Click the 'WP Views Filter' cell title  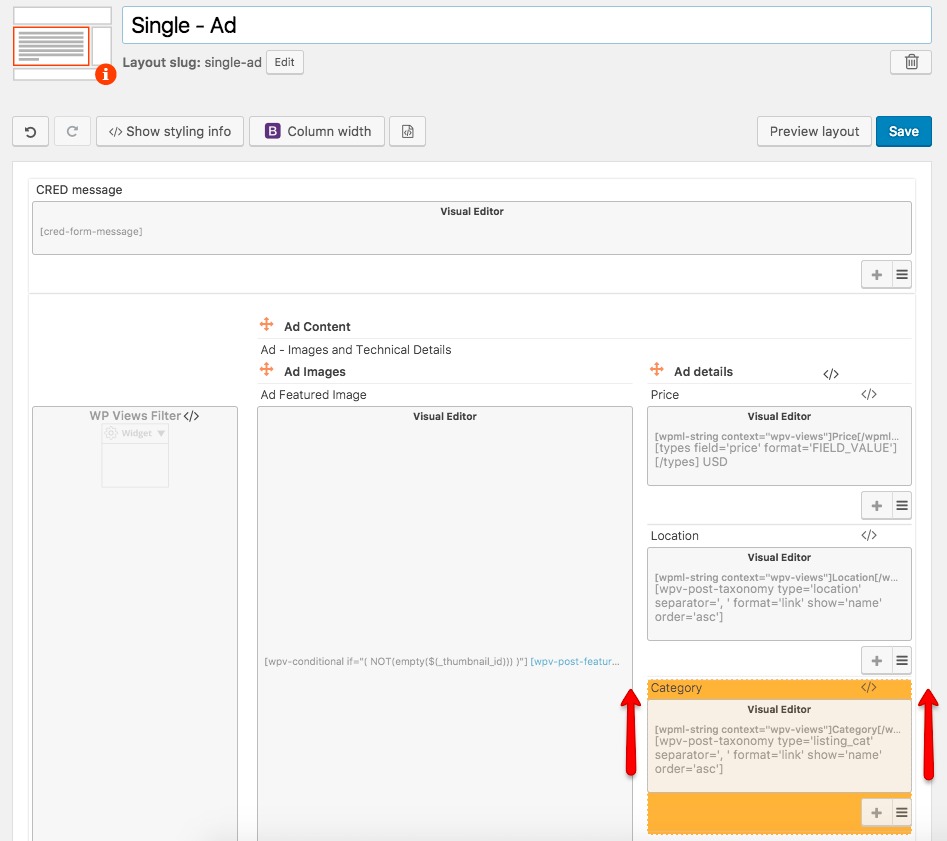135,416
